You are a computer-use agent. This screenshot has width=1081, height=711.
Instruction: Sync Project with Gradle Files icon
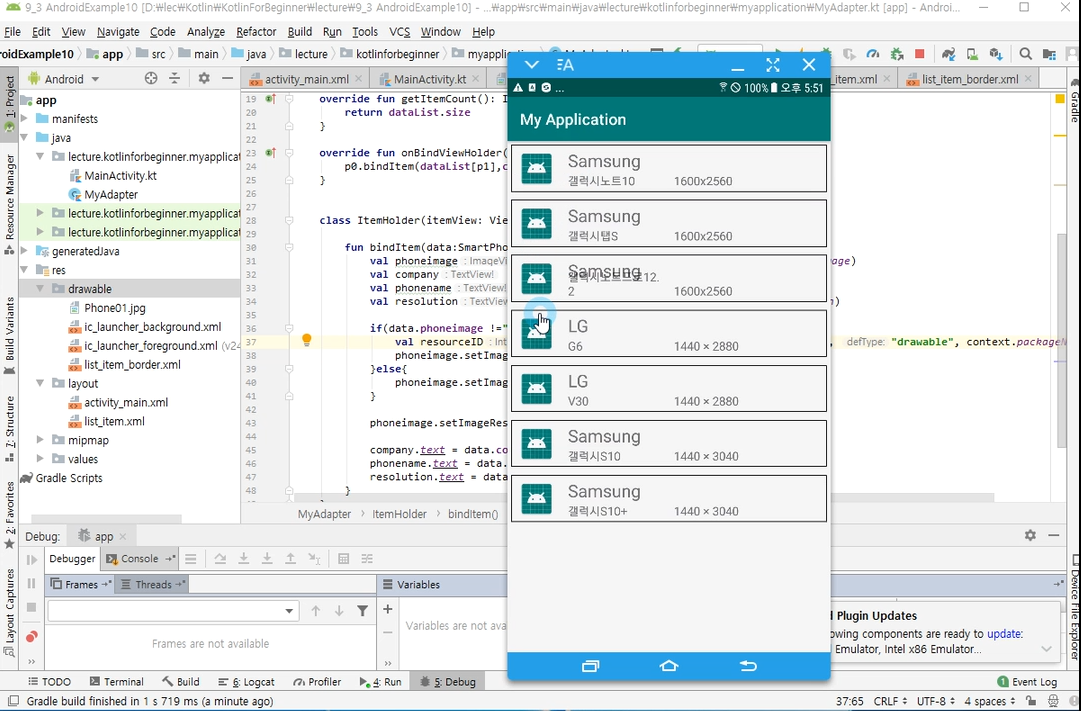[949, 54]
